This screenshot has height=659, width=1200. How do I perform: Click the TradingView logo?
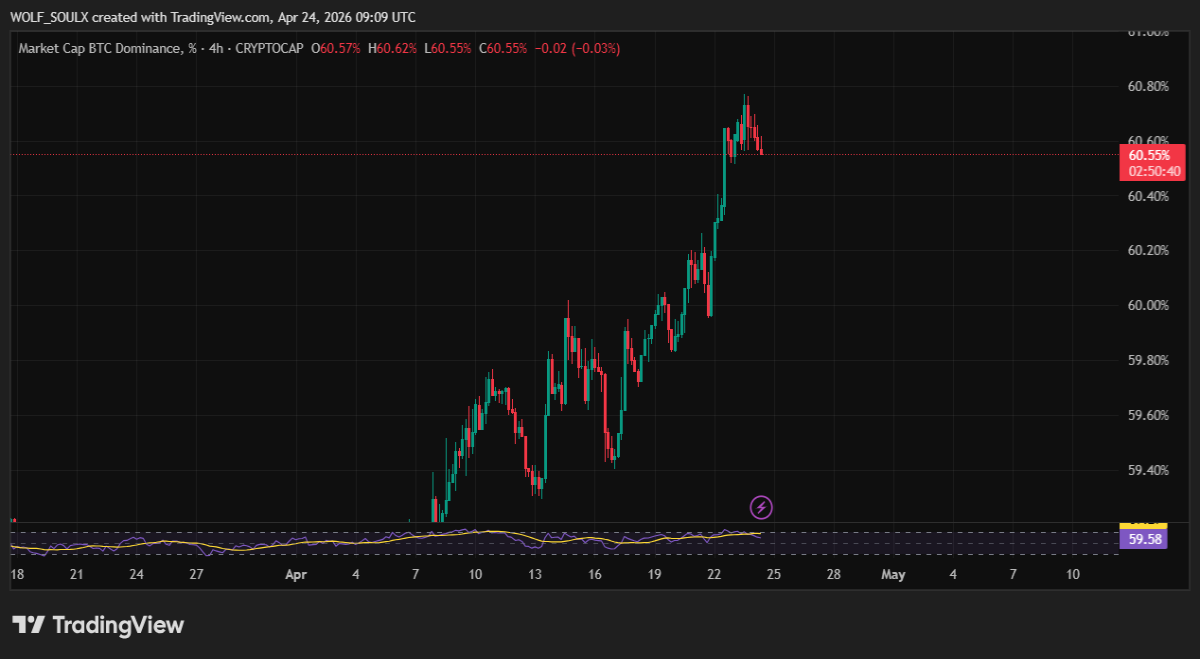click(x=98, y=625)
